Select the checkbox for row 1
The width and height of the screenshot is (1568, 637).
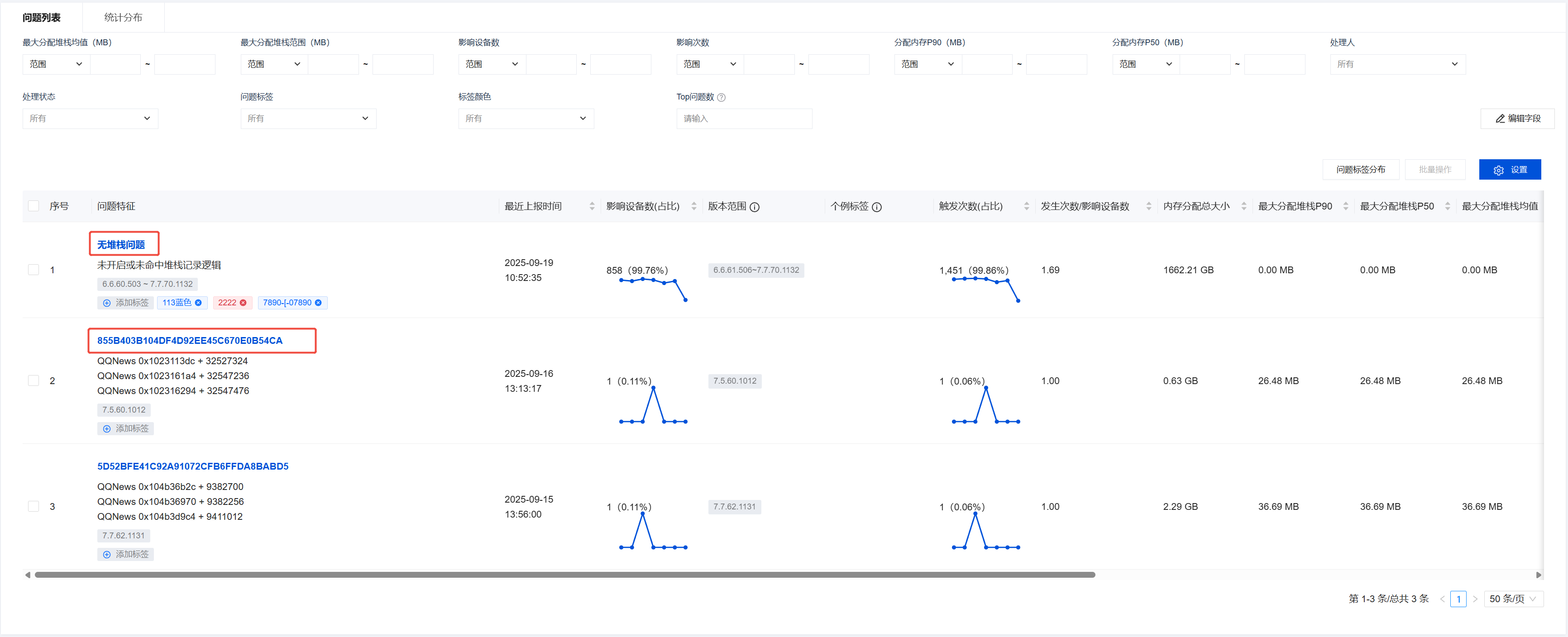(33, 270)
